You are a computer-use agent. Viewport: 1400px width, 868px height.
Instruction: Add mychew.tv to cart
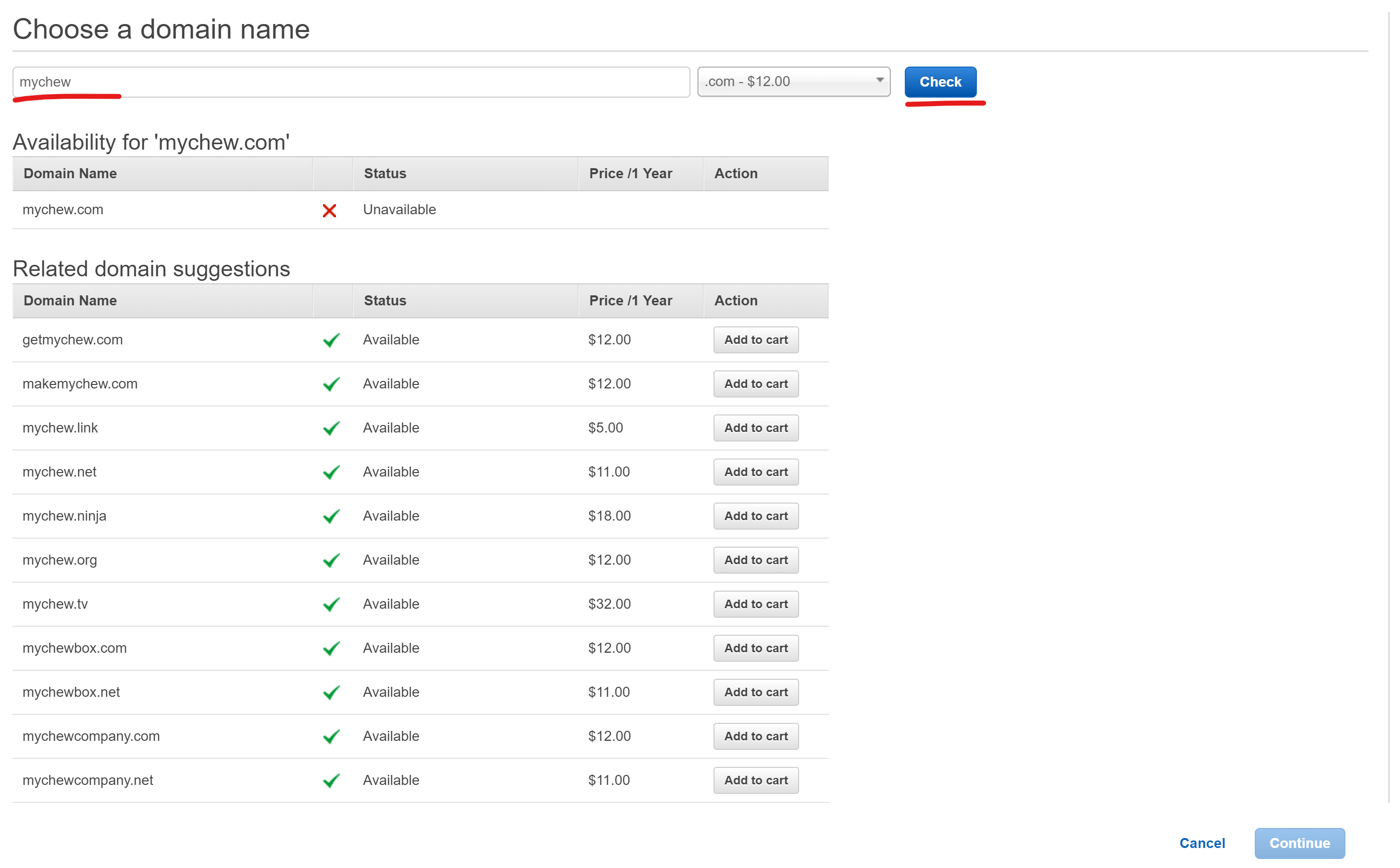click(755, 604)
